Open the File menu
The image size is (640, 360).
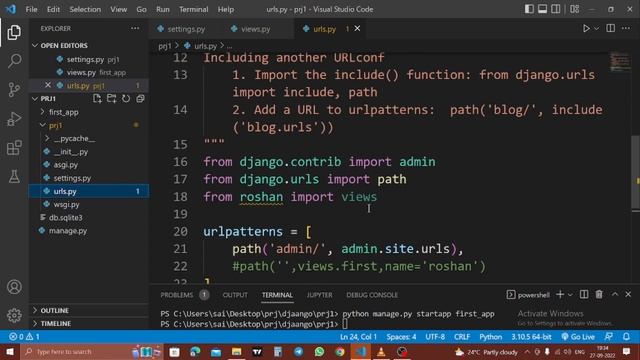[x=31, y=9]
